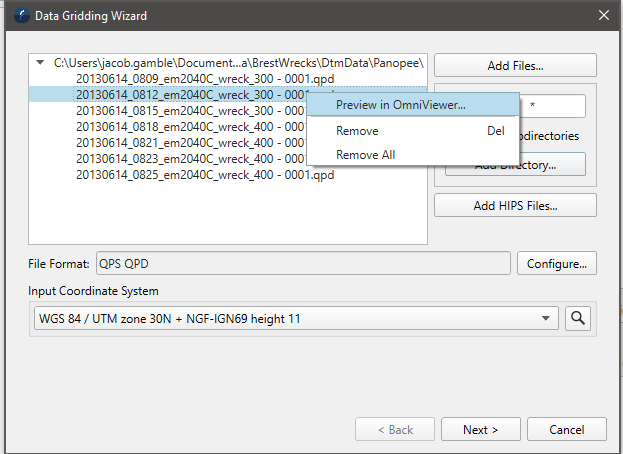Image resolution: width=623 pixels, height=454 pixels.
Task: Pick Remove All from the context menu
Action: 365,155
